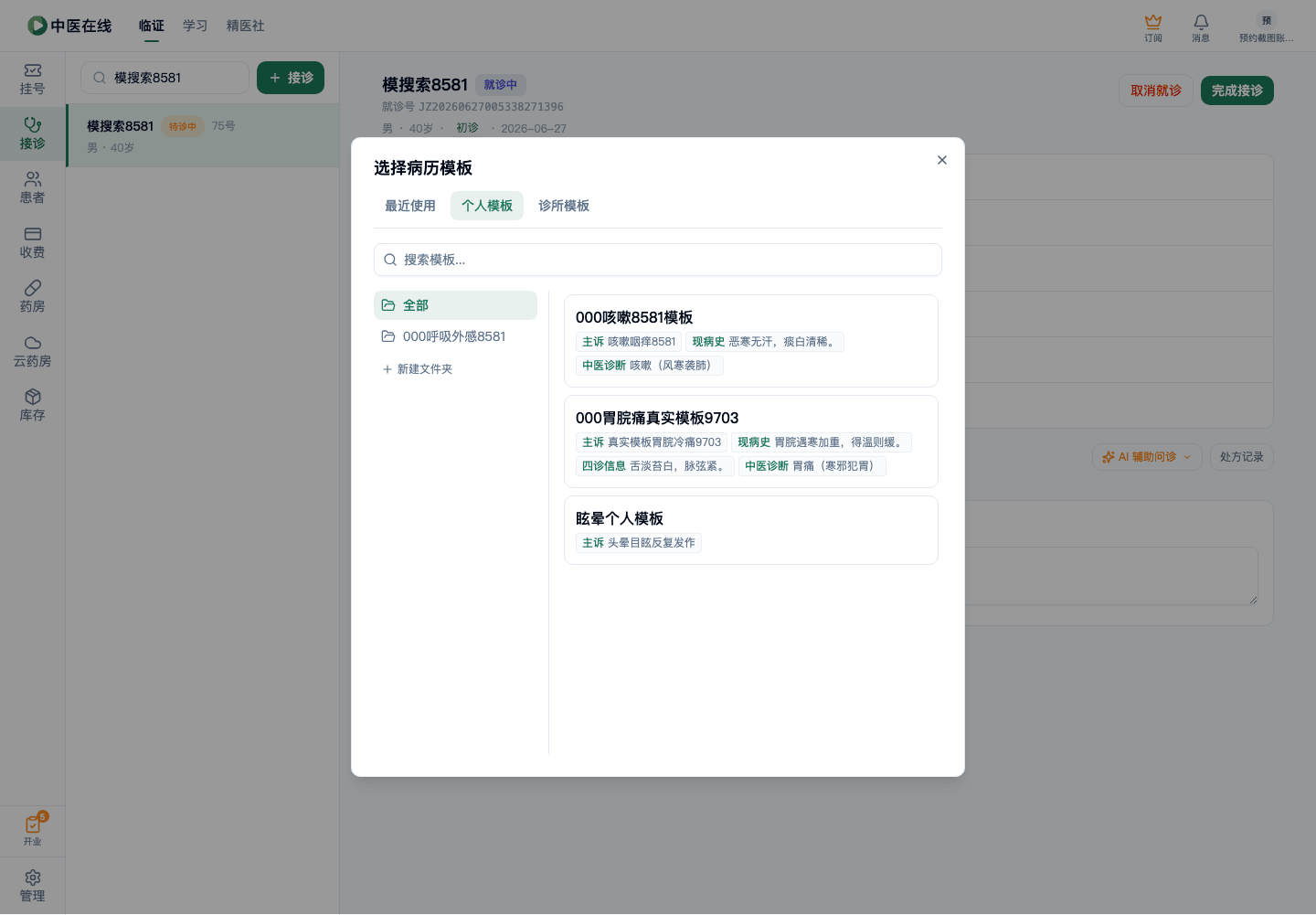Click the 舌淡苔白，脉弦紧 四诊信息 tag
The width and height of the screenshot is (1316, 915).
point(655,466)
